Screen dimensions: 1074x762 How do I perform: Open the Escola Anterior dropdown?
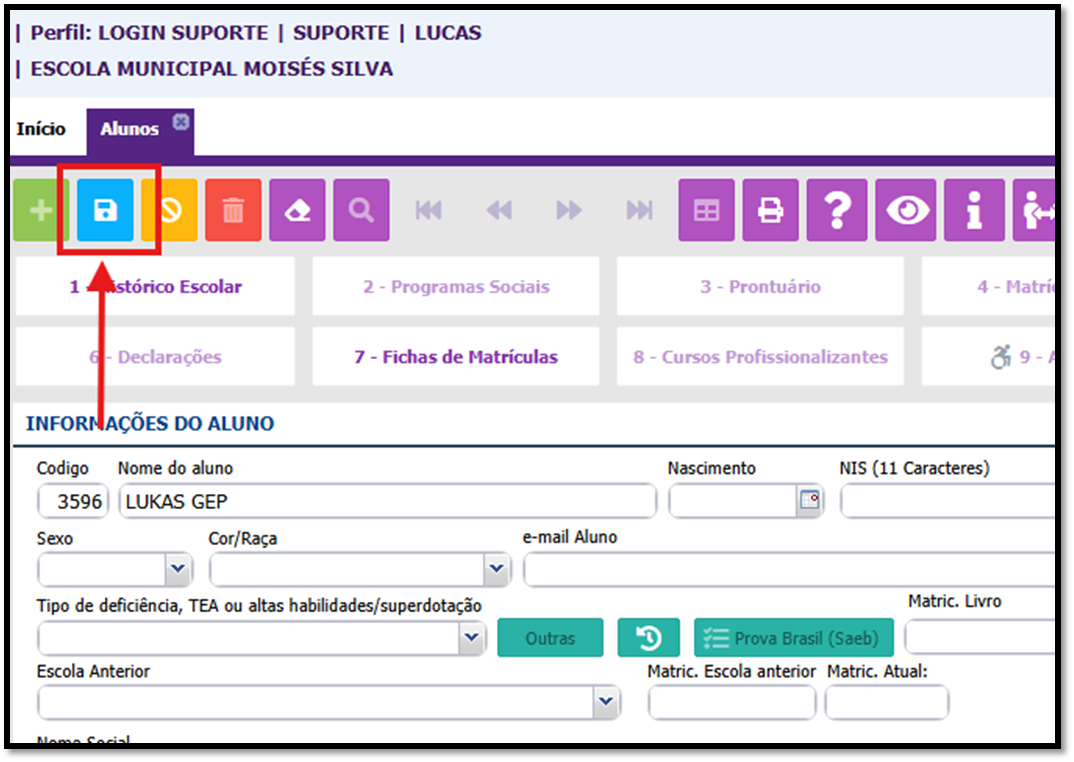click(605, 703)
